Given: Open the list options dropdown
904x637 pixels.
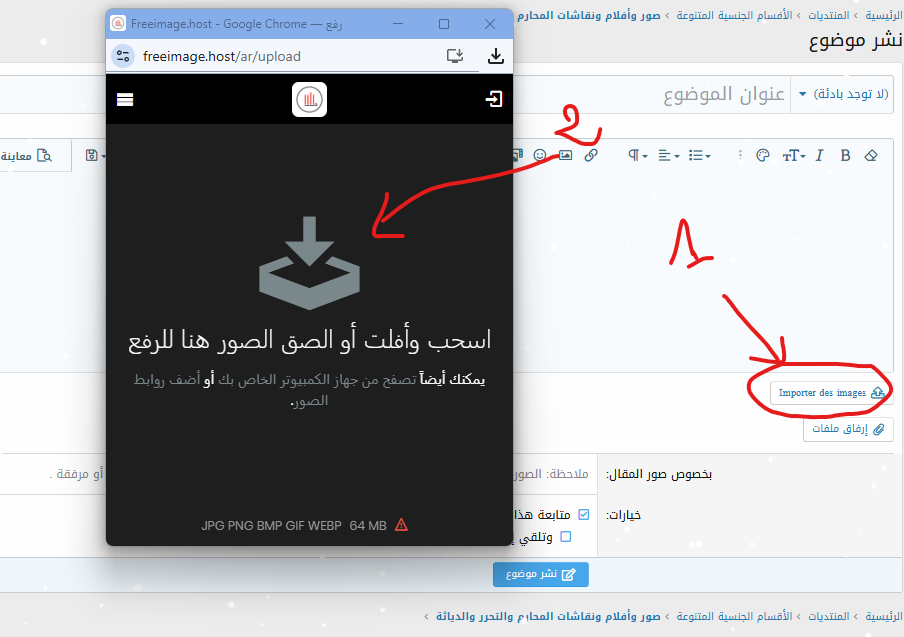Looking at the screenshot, I should tap(699, 156).
